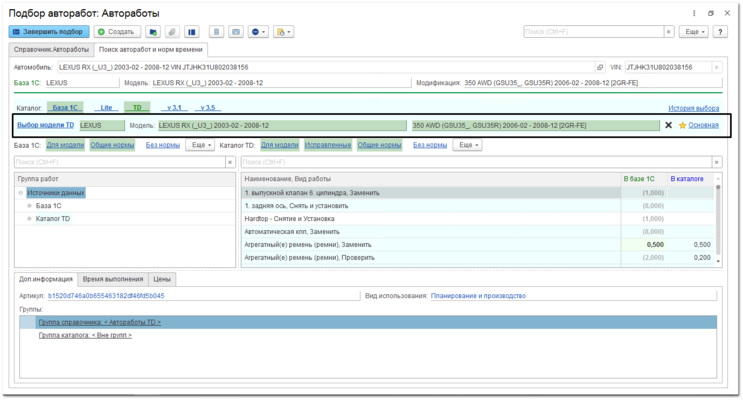Select row Агрегатный(е) ремень (ремни), Проверить
743x400 pixels.
point(478,258)
